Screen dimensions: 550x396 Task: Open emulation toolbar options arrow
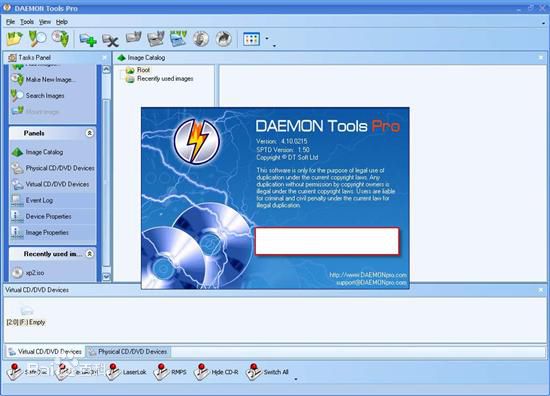[296, 379]
